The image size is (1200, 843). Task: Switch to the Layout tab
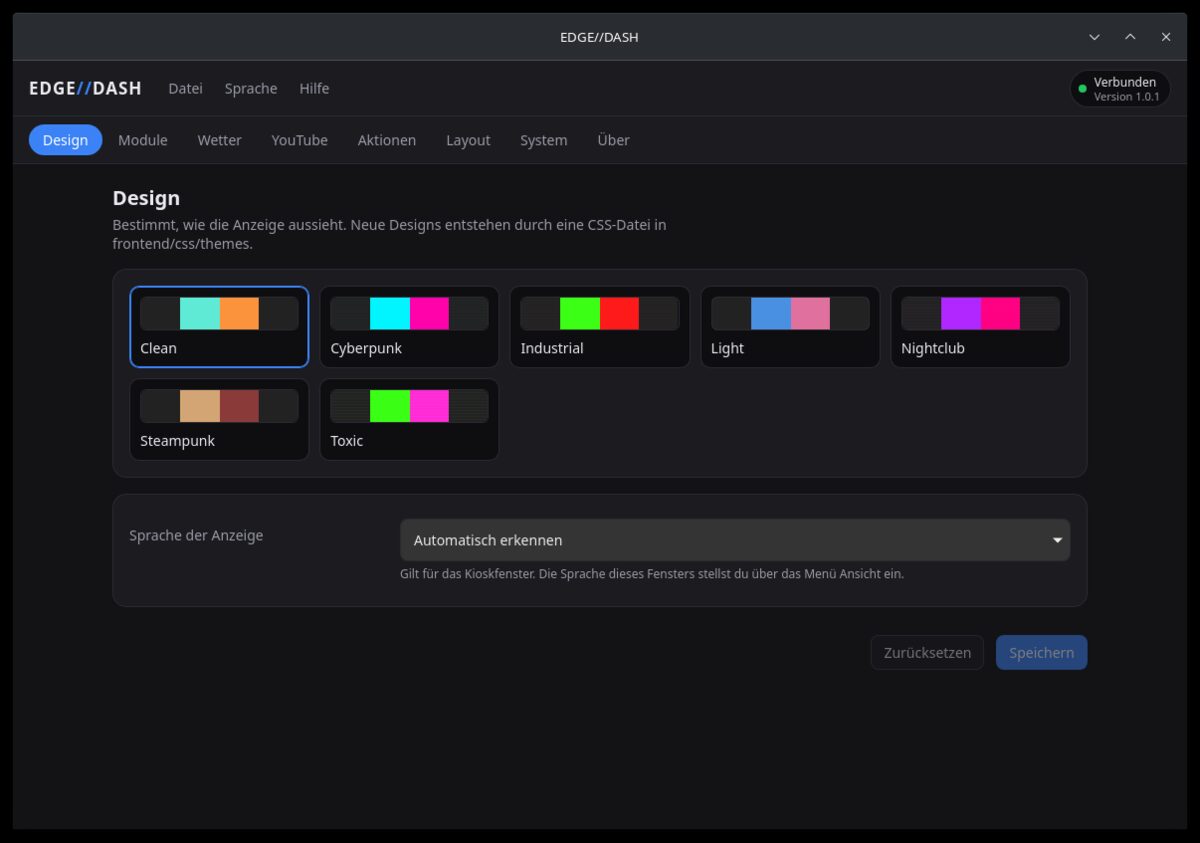coord(468,140)
